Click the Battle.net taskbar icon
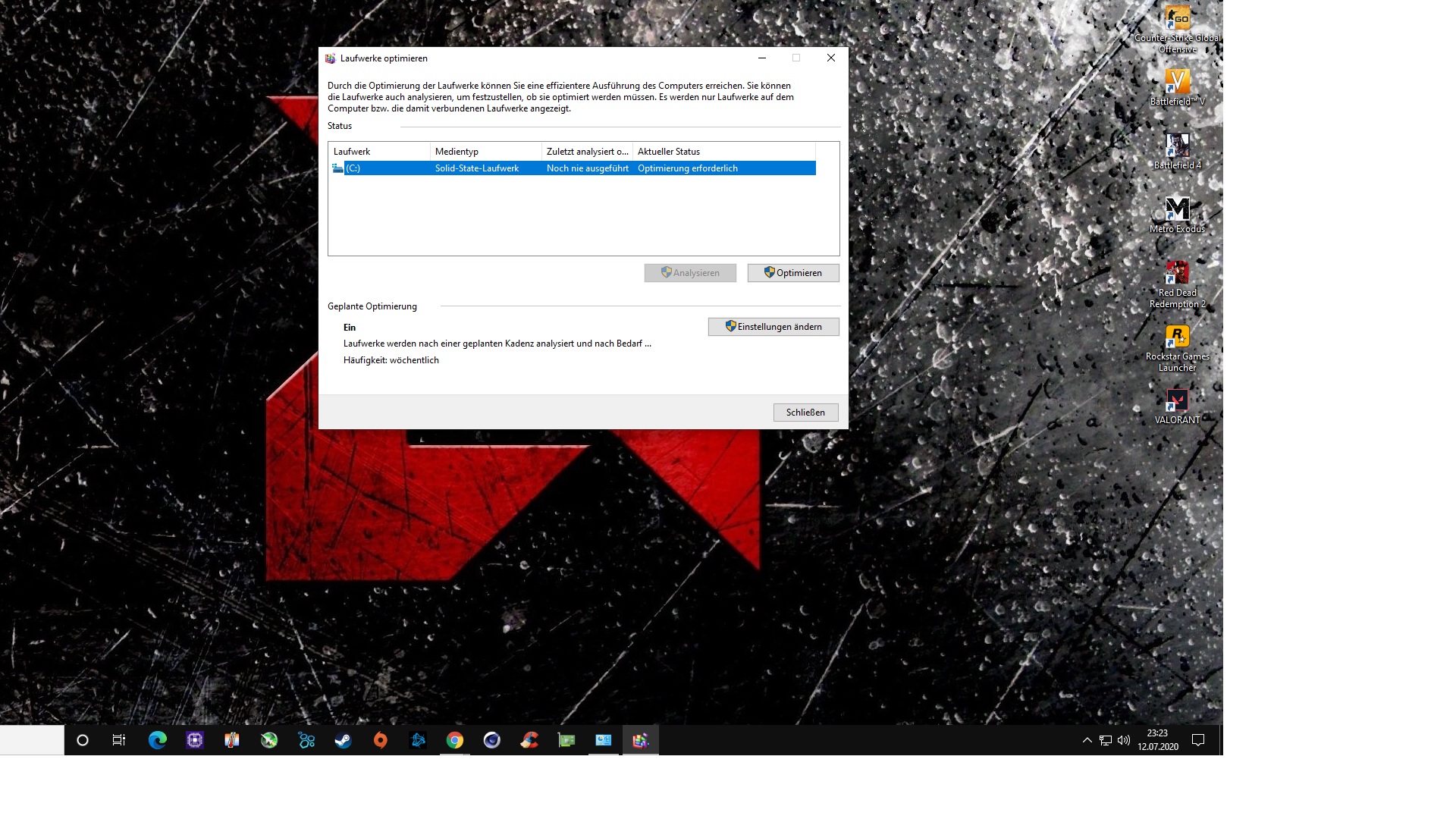 point(418,740)
